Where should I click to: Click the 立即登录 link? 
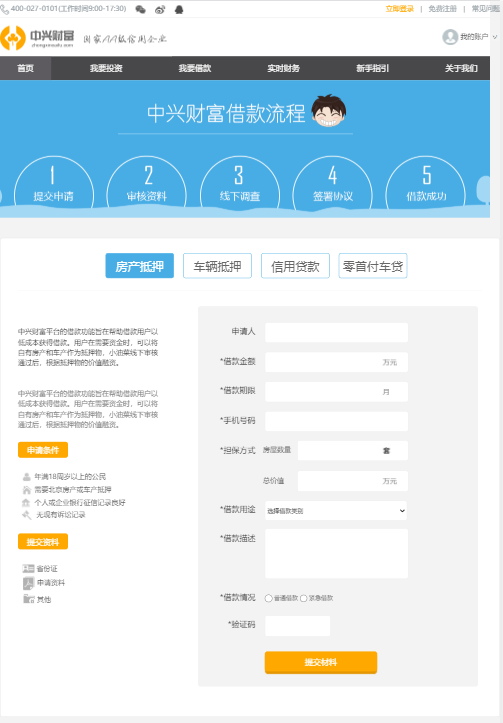click(400, 9)
